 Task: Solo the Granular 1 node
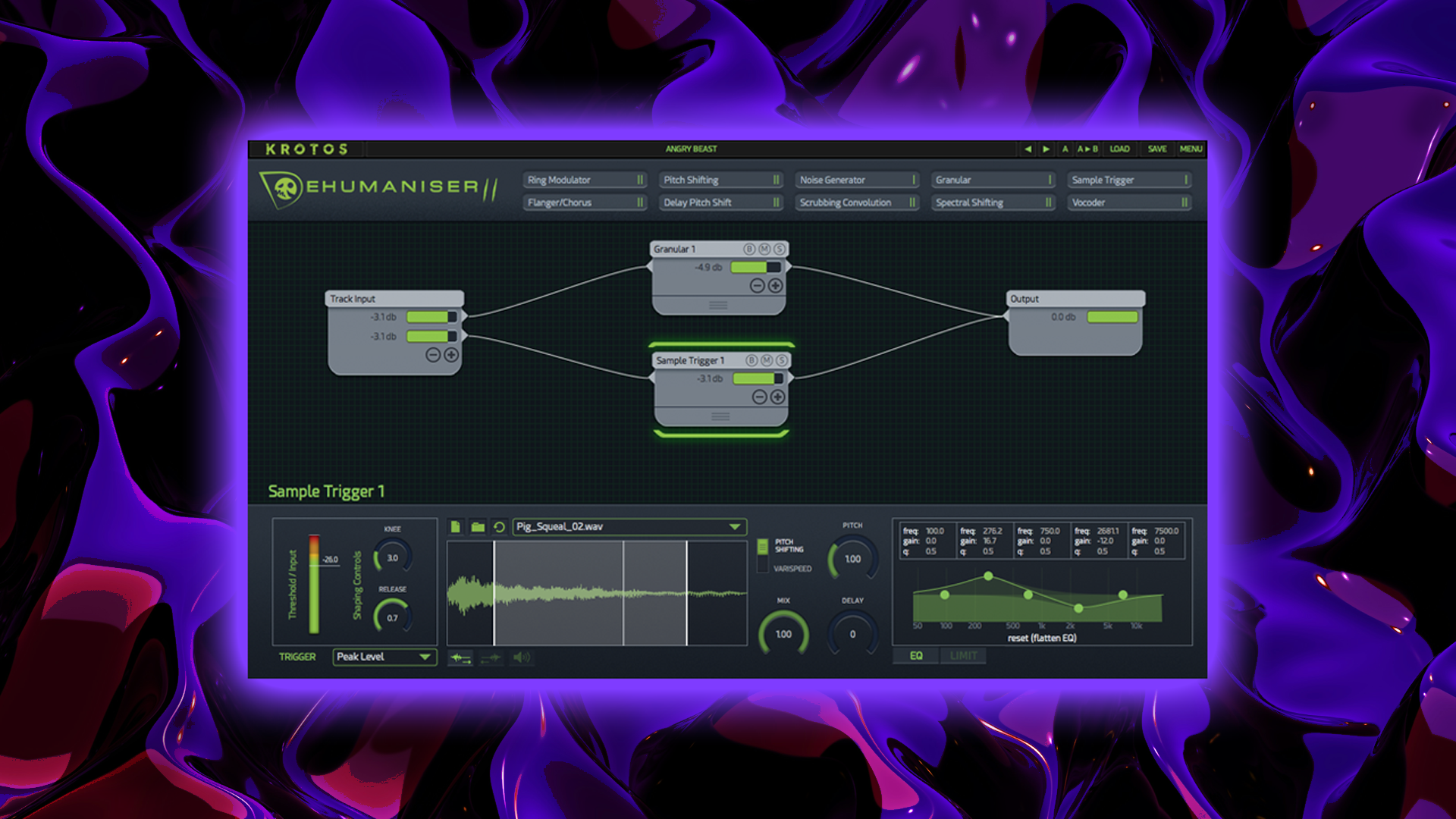point(780,249)
